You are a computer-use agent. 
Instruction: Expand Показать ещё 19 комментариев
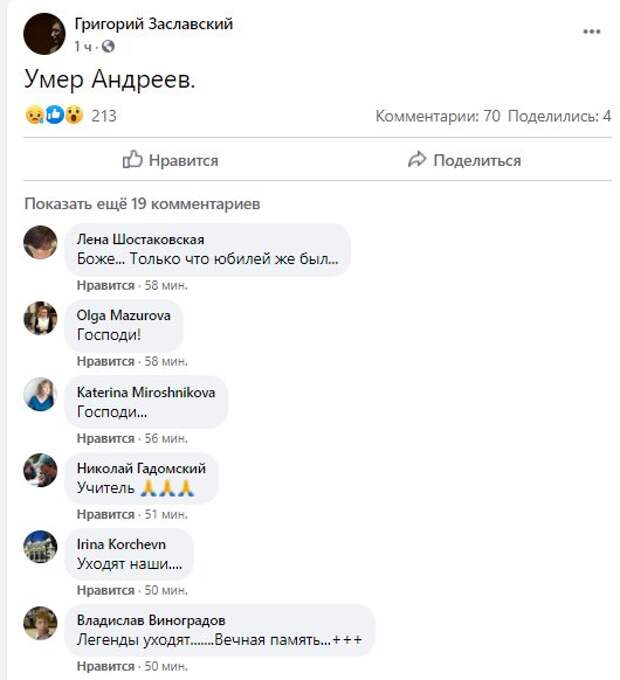point(142,204)
